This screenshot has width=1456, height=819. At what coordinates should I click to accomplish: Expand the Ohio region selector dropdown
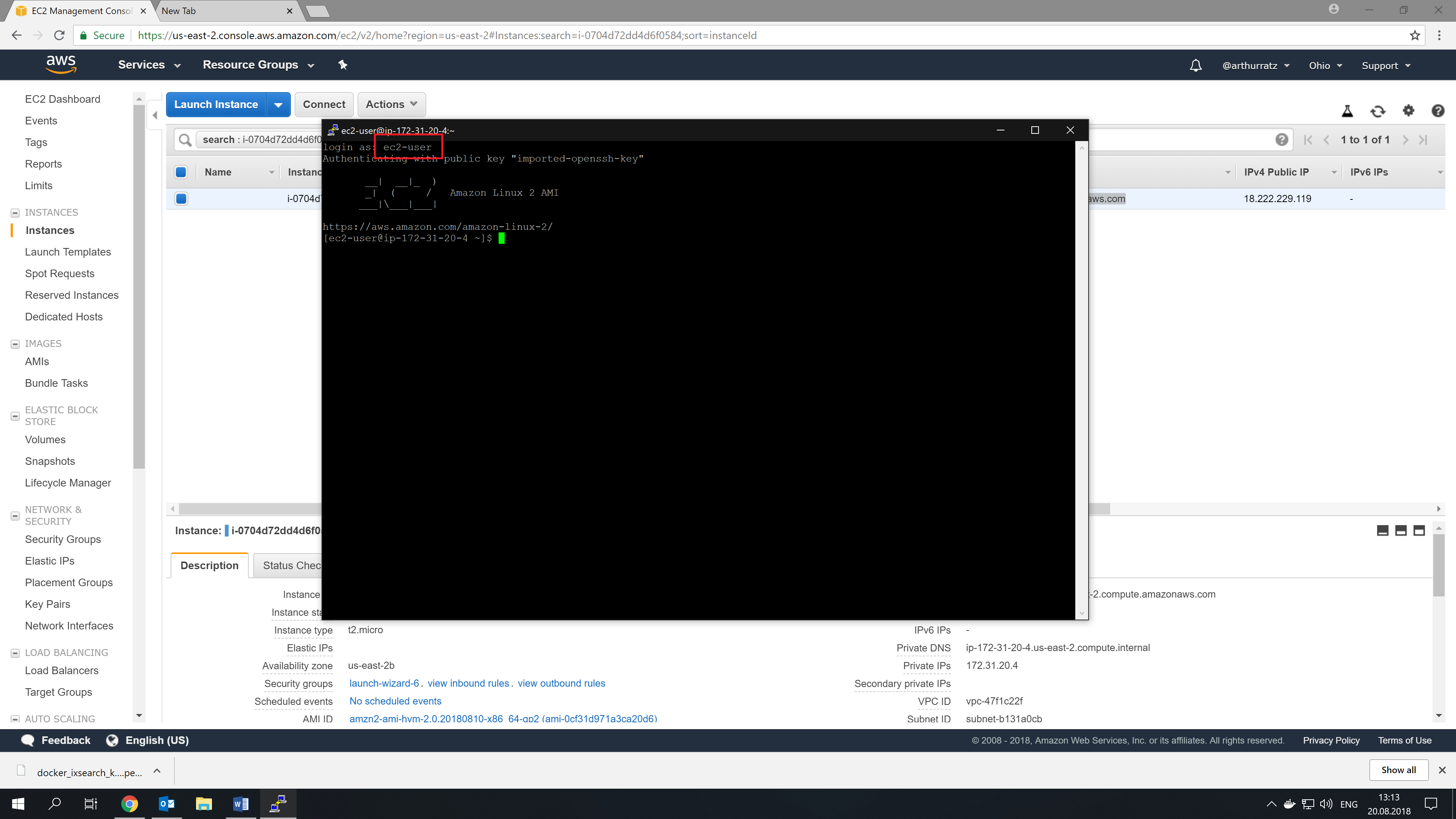point(1325,65)
